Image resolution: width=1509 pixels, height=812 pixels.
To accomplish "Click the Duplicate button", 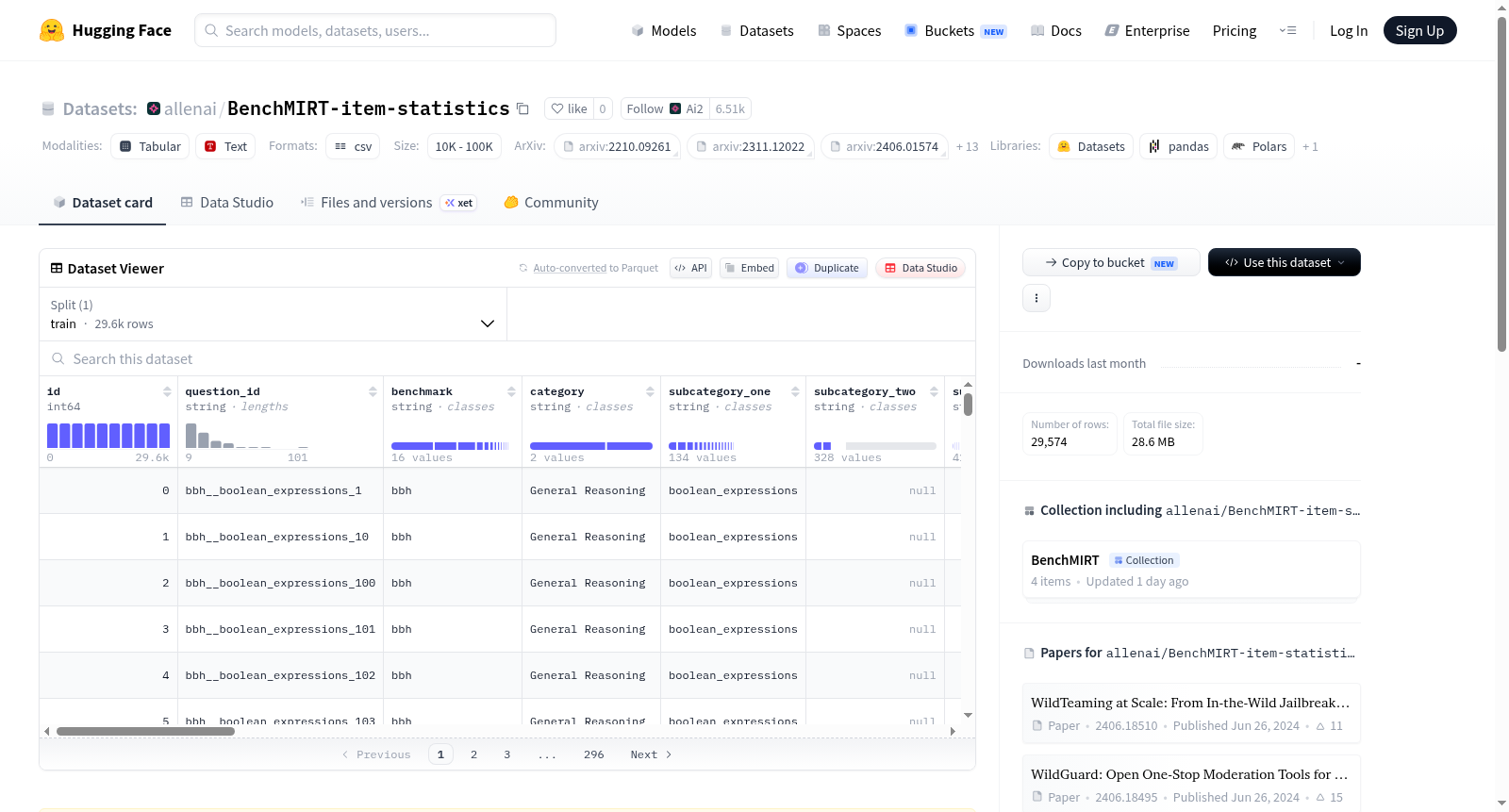I will click(x=827, y=268).
